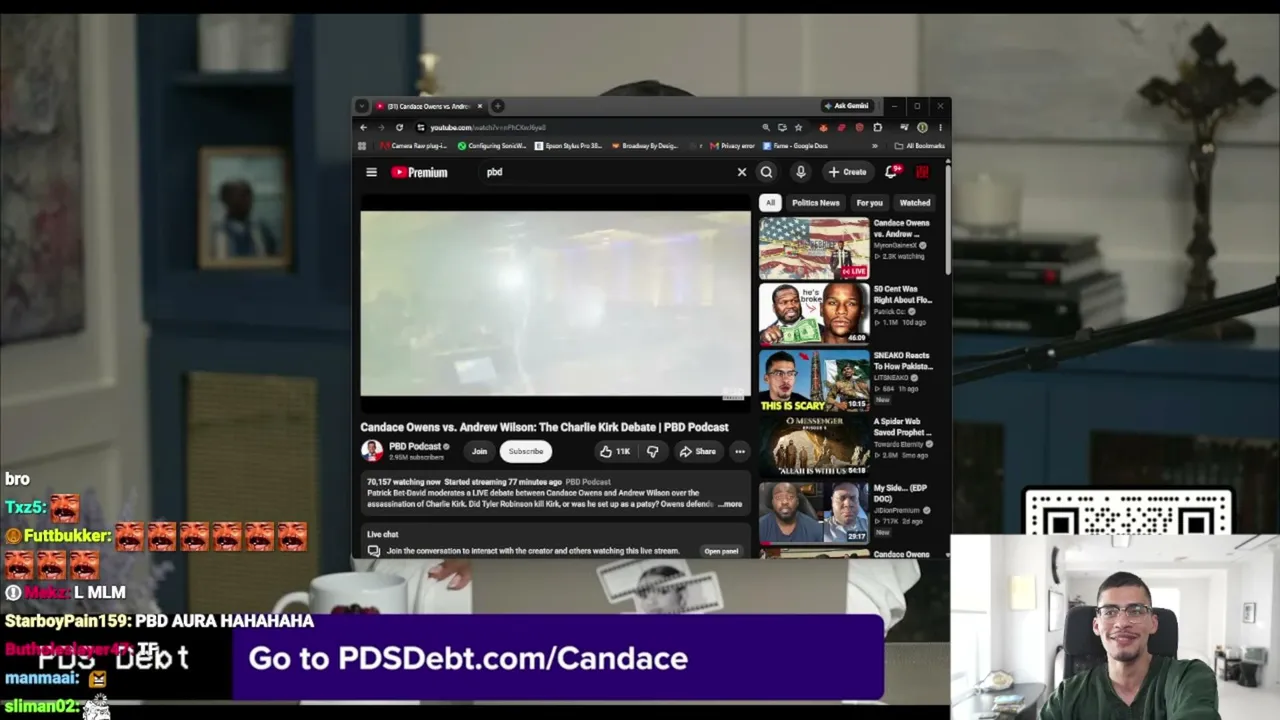Screen dimensions: 1280x720
Task: Open Configuring SonicW... bookmark
Action: click(492, 146)
